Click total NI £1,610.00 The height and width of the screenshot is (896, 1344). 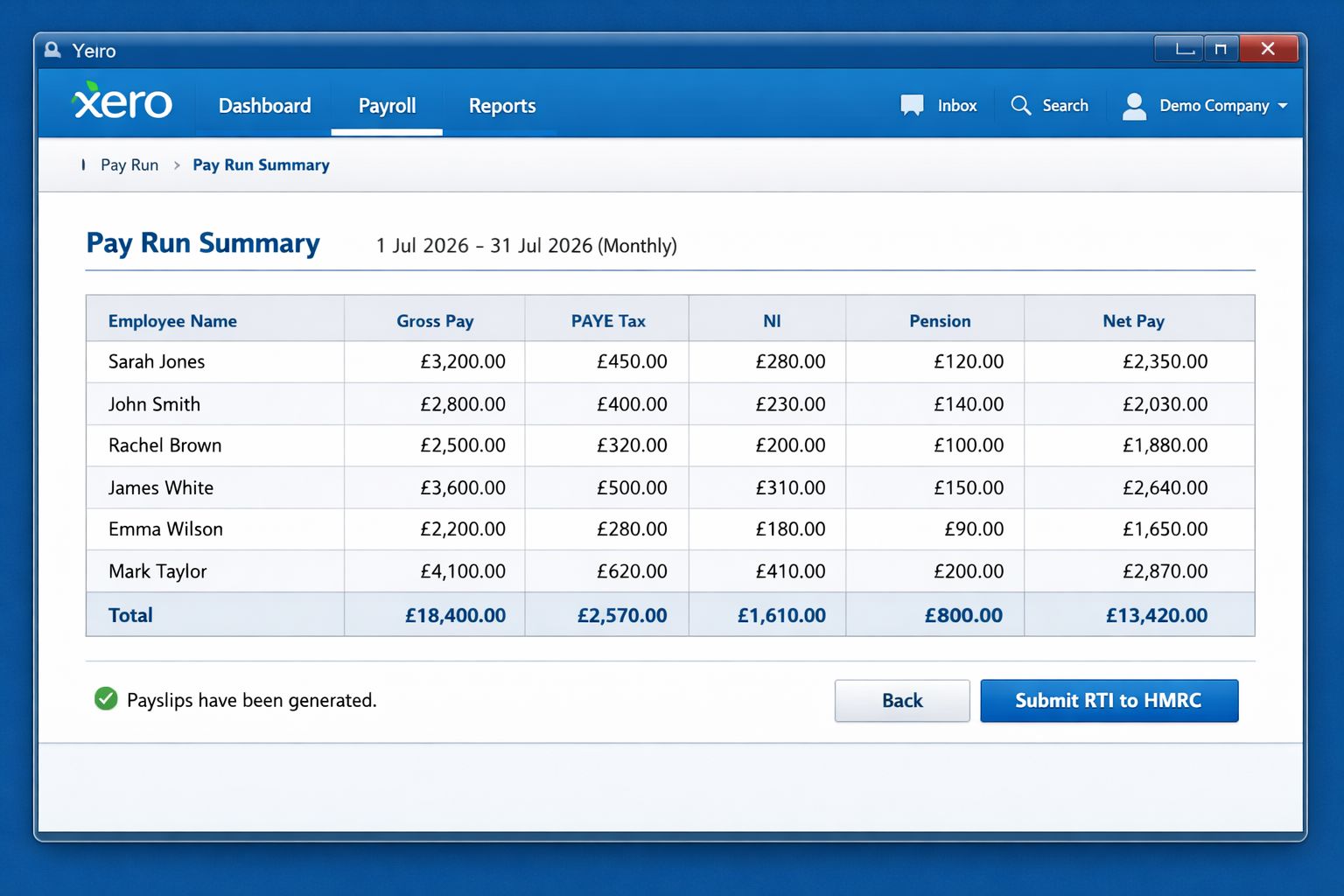tap(781, 615)
